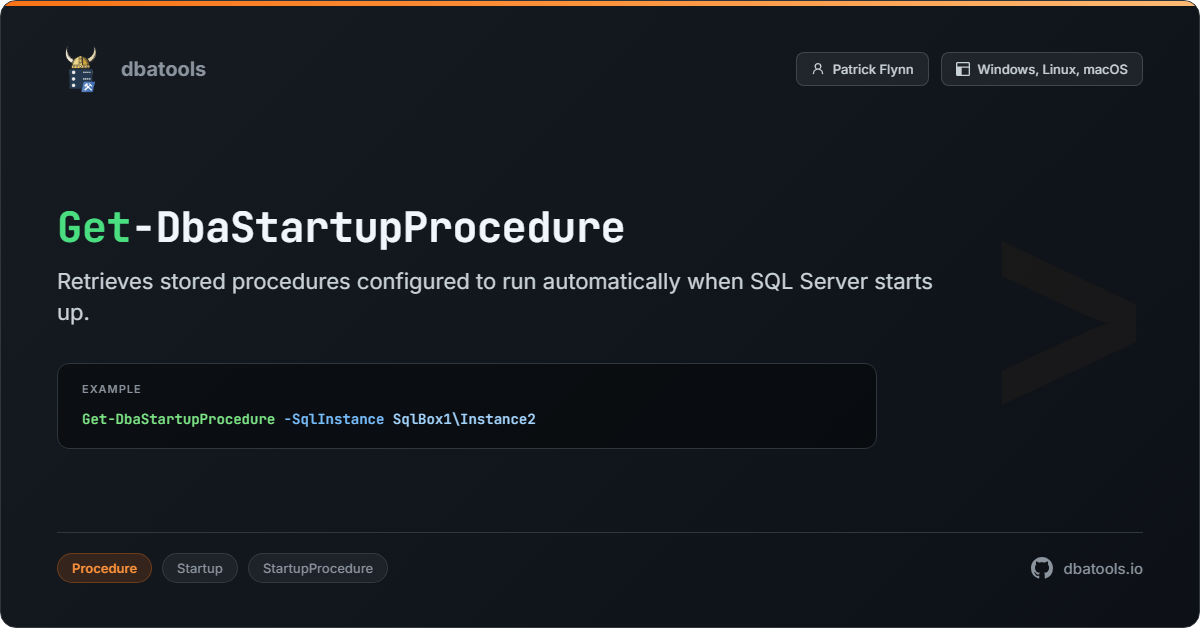Click the Get-DbaStartupProcedure heading
Screen dimensions: 1200x628
[x=341, y=228]
